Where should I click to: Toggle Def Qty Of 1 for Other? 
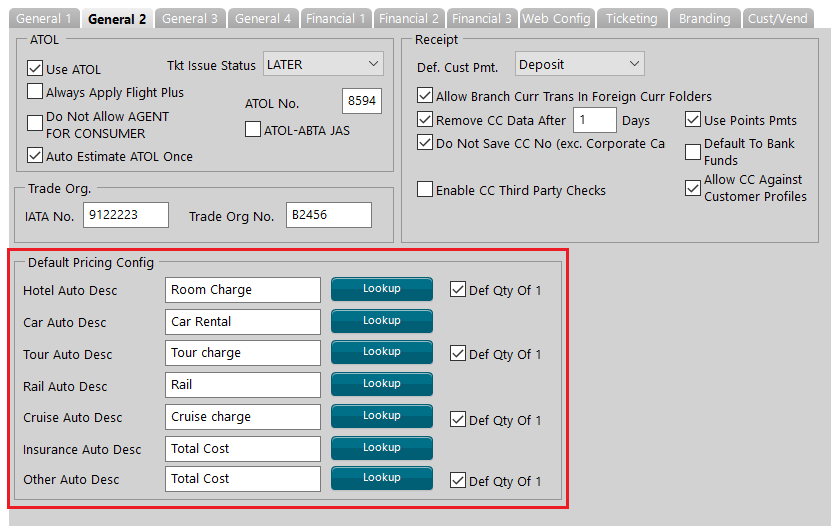click(x=458, y=480)
